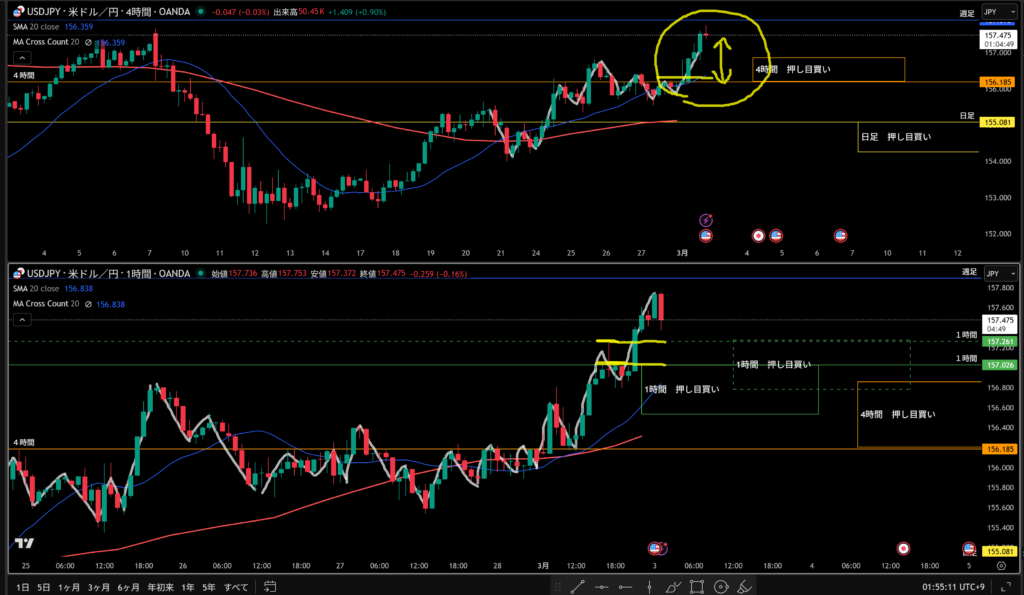Open the go-to-date calendar icon

(x=267, y=586)
